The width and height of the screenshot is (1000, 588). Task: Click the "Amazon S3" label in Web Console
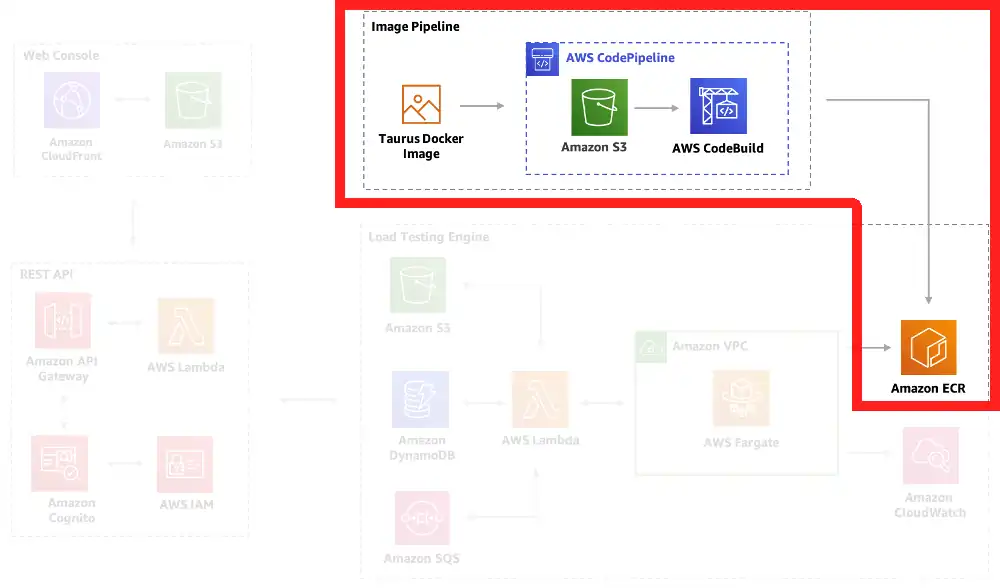193,144
